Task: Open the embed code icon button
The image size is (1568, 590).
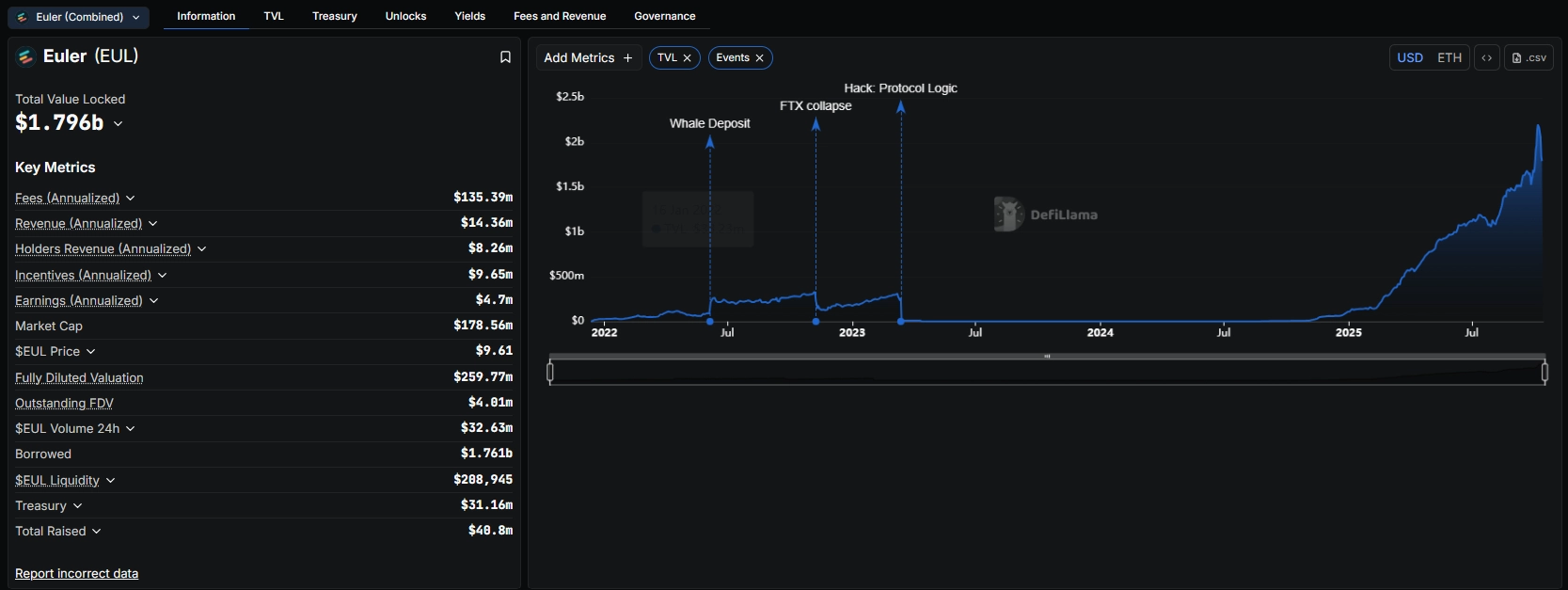Action: [x=1487, y=57]
